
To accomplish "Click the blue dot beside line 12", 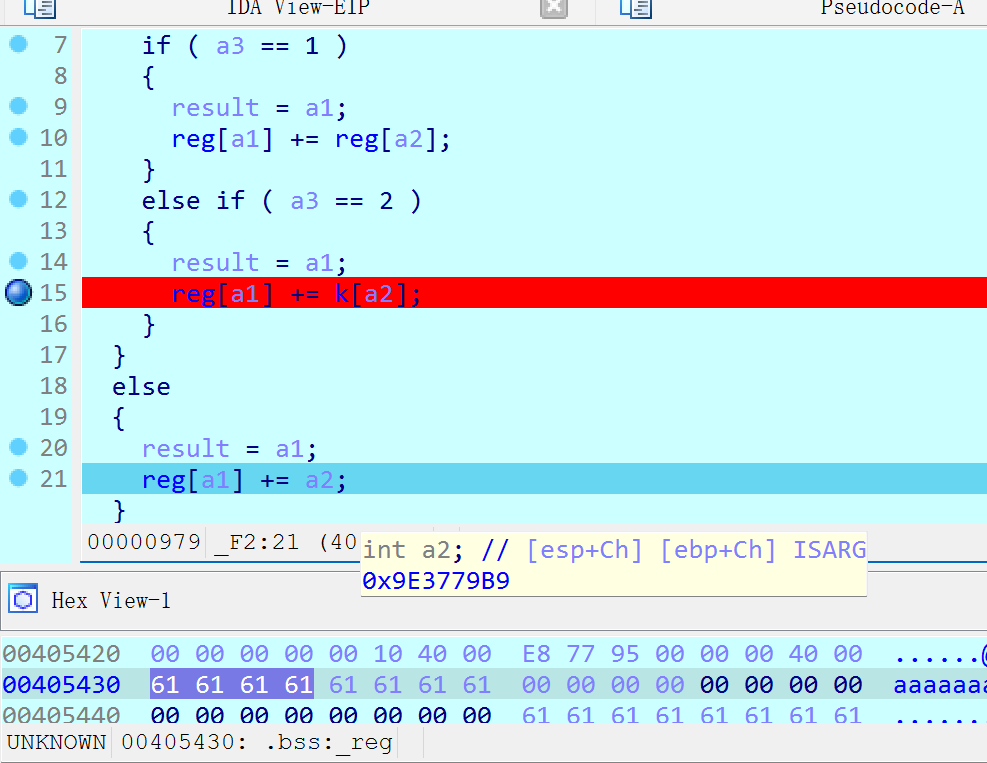I will click(x=18, y=199).
